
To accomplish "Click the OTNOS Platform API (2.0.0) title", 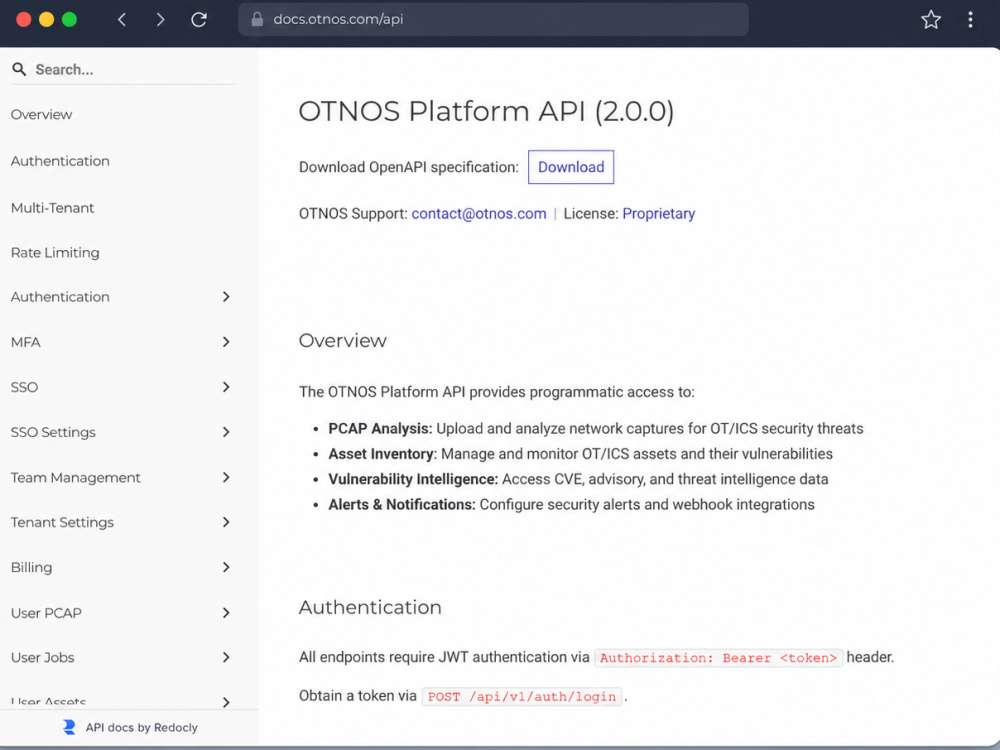I will point(486,111).
